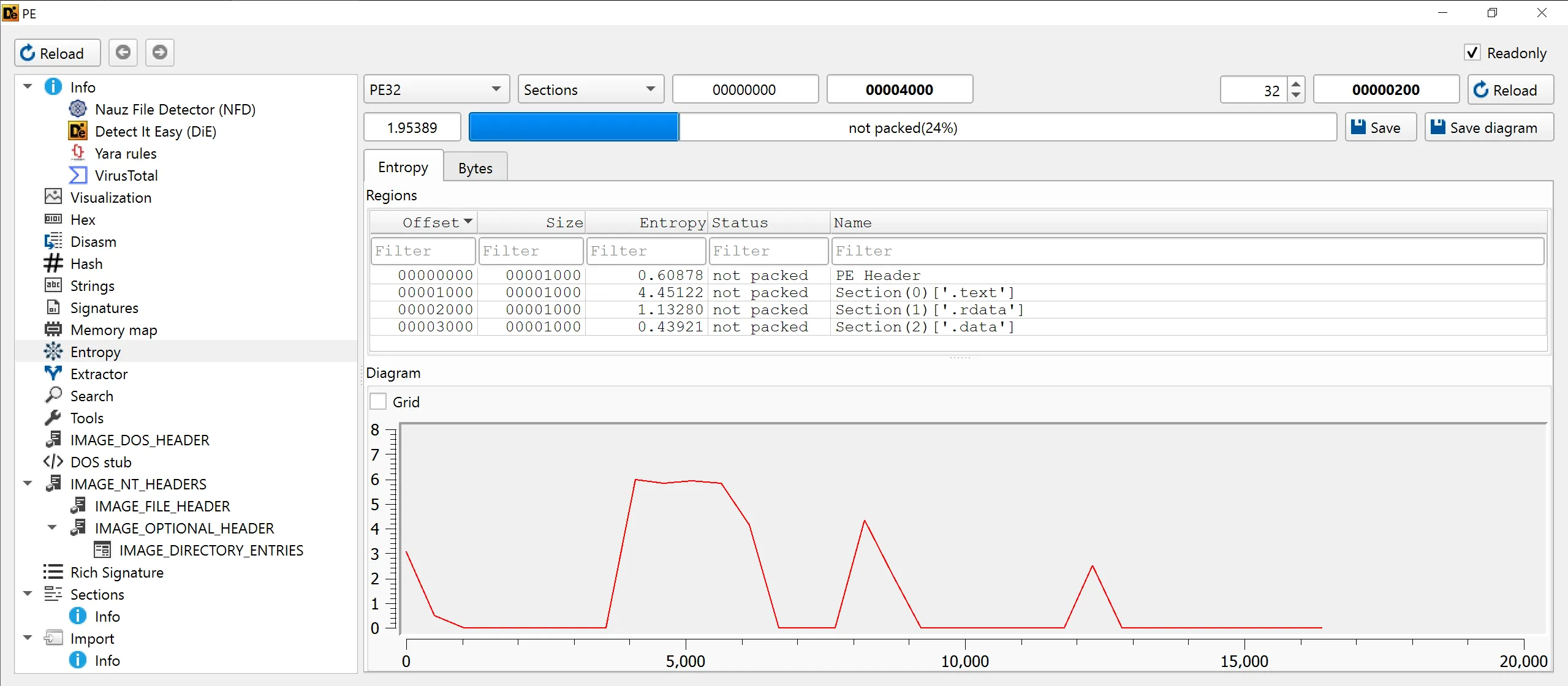
Task: Toggle the Readonly checkbox
Action: pos(1472,53)
